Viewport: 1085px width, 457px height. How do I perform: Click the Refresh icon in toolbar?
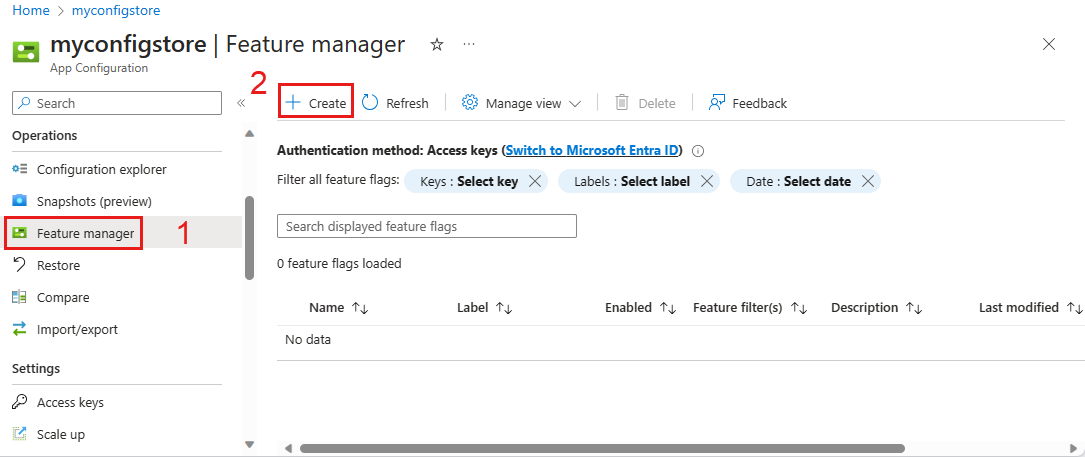click(x=370, y=103)
